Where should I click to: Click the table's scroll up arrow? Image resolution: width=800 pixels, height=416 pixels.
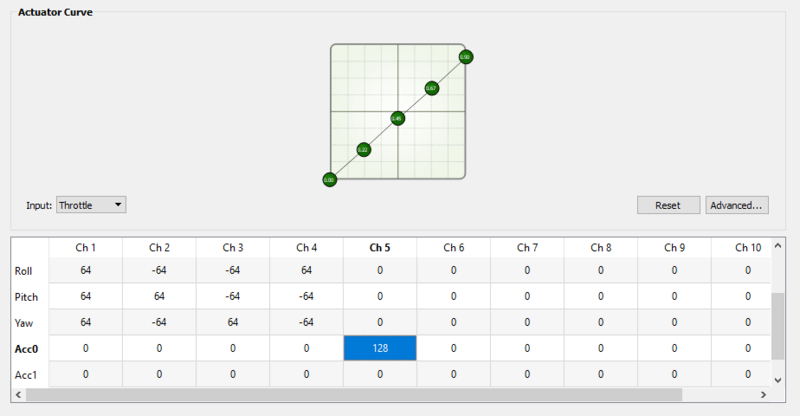click(x=778, y=246)
